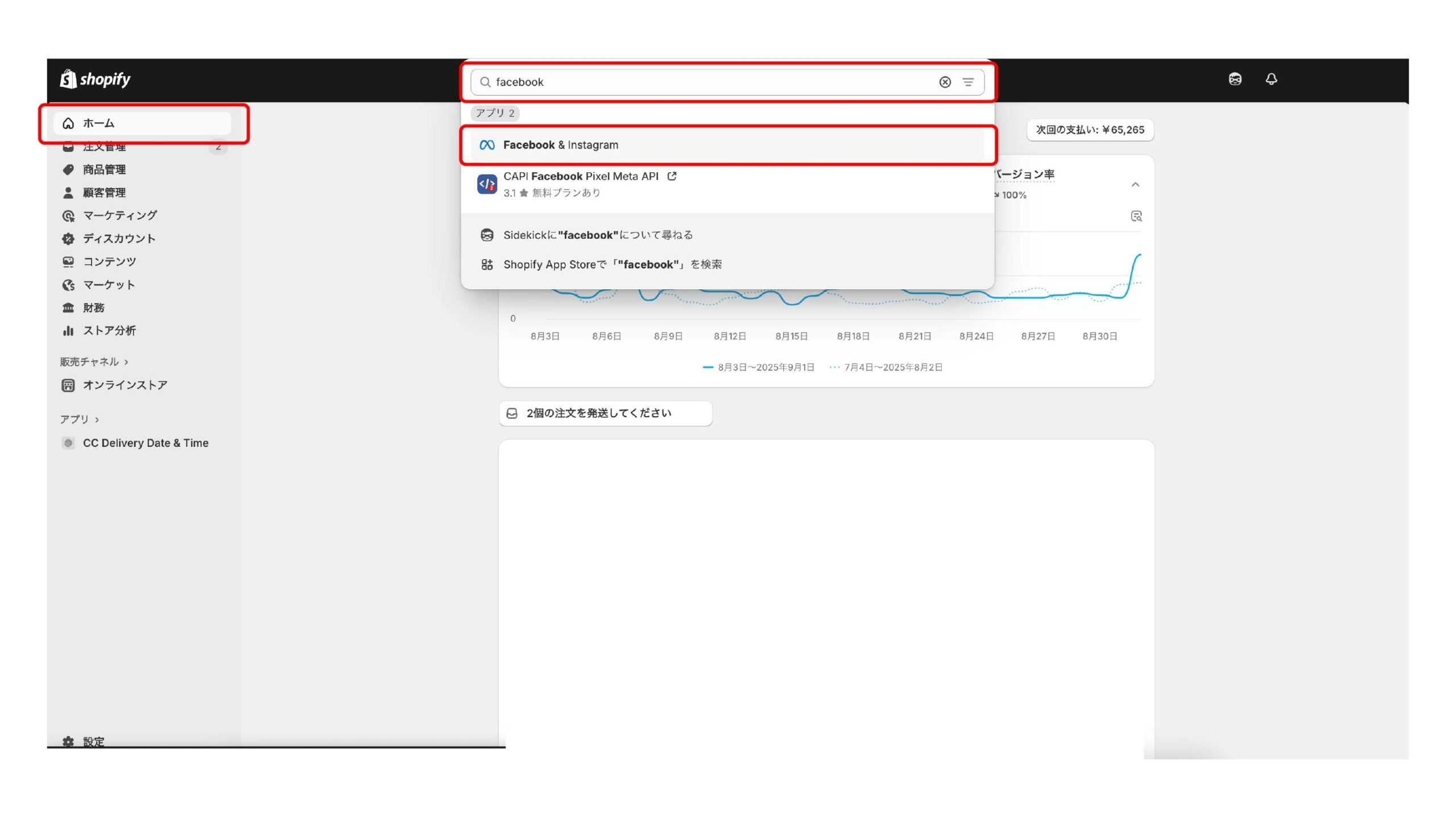Expand アプリ section in sidebar
Image resolution: width=1456 pixels, height=818 pixels.
pyautogui.click(x=80, y=420)
